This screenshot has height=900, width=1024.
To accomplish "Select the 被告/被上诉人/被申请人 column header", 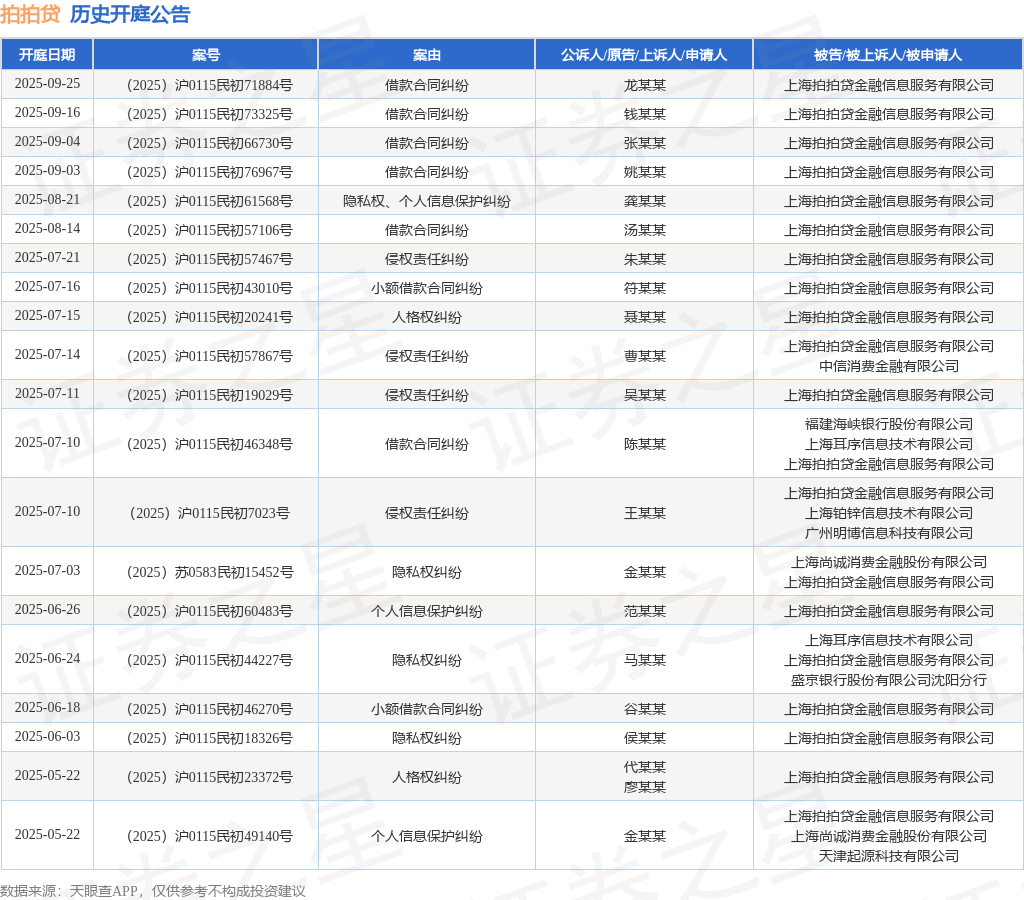I will tap(888, 55).
